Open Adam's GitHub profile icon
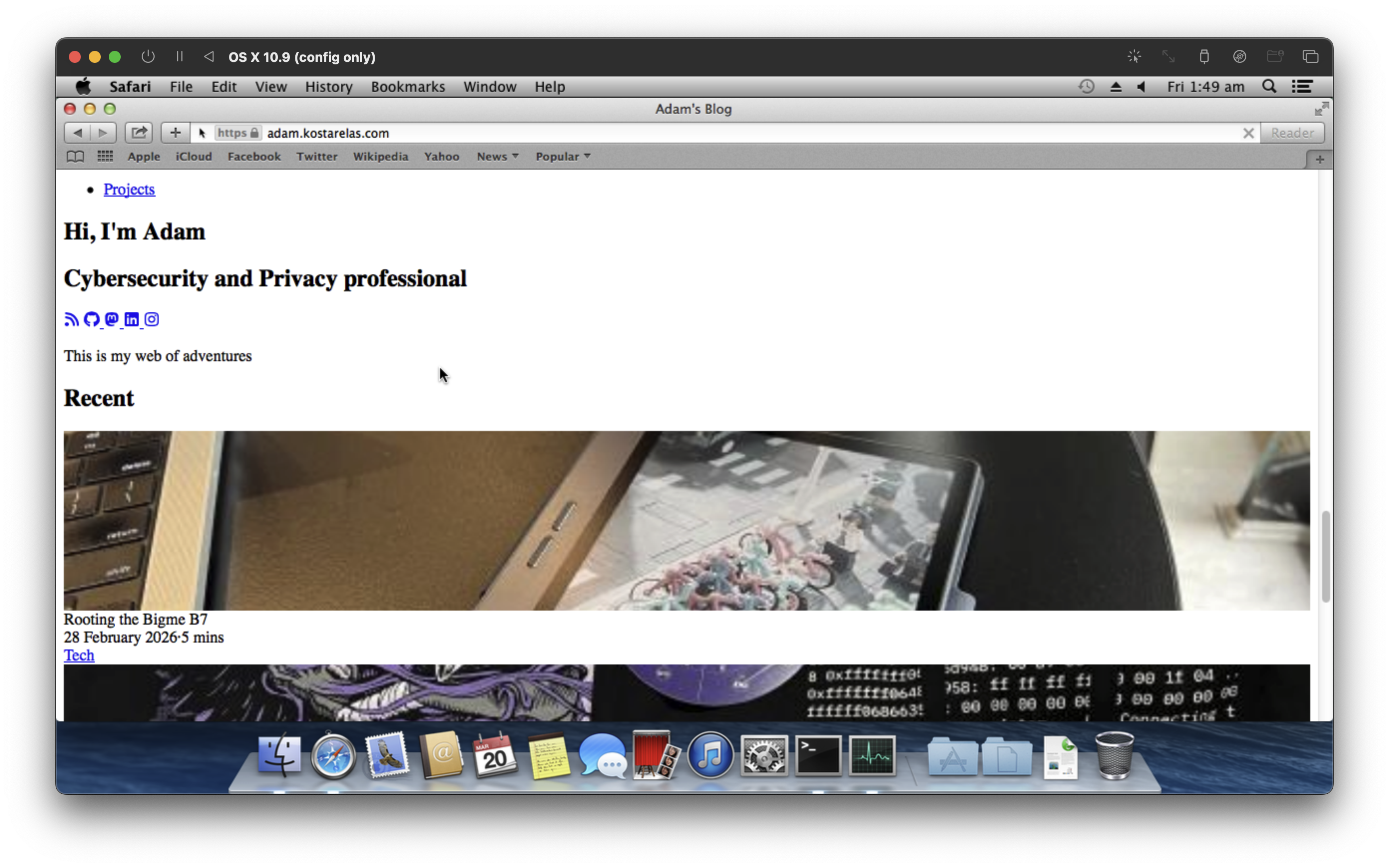1389x868 pixels. [92, 319]
